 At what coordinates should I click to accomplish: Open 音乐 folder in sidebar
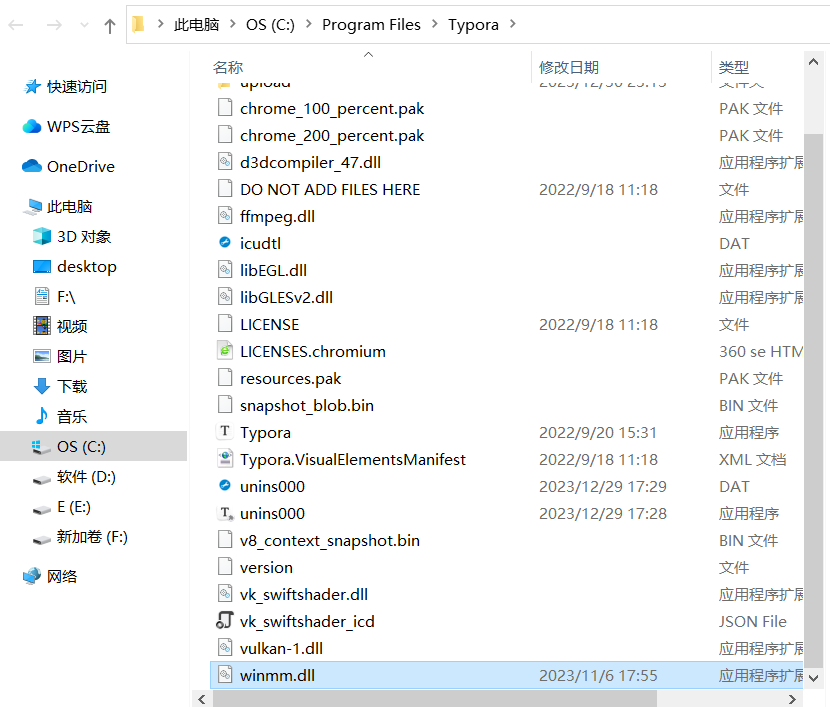[x=60, y=416]
